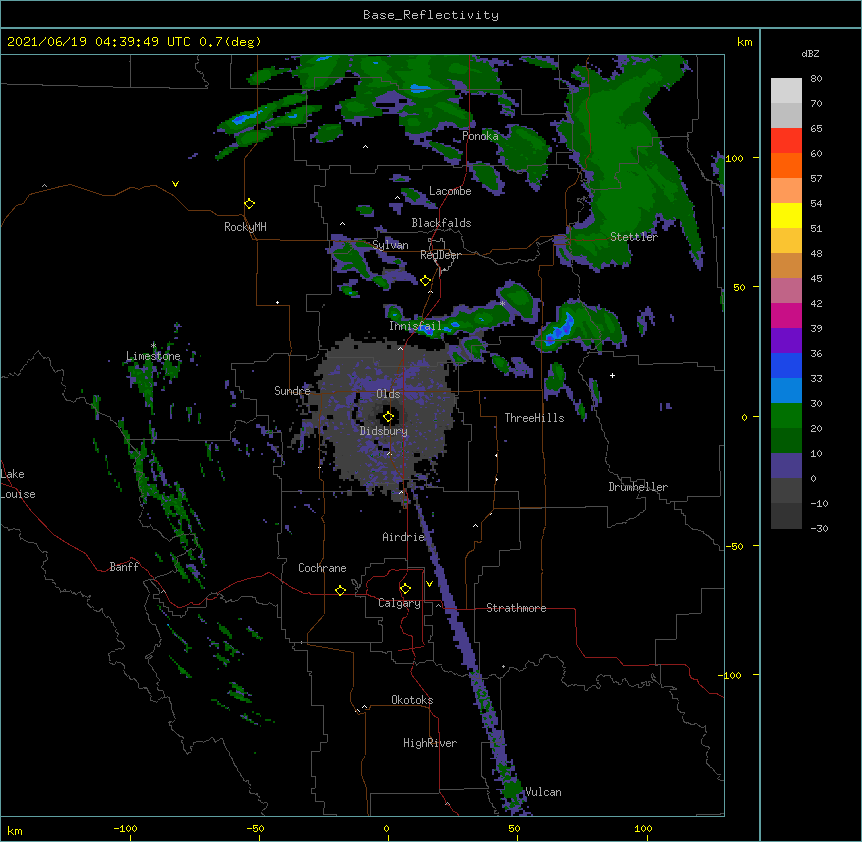The height and width of the screenshot is (842, 862).
Task: Select the radar site diamond between Olds and Didsbury
Action: click(388, 417)
